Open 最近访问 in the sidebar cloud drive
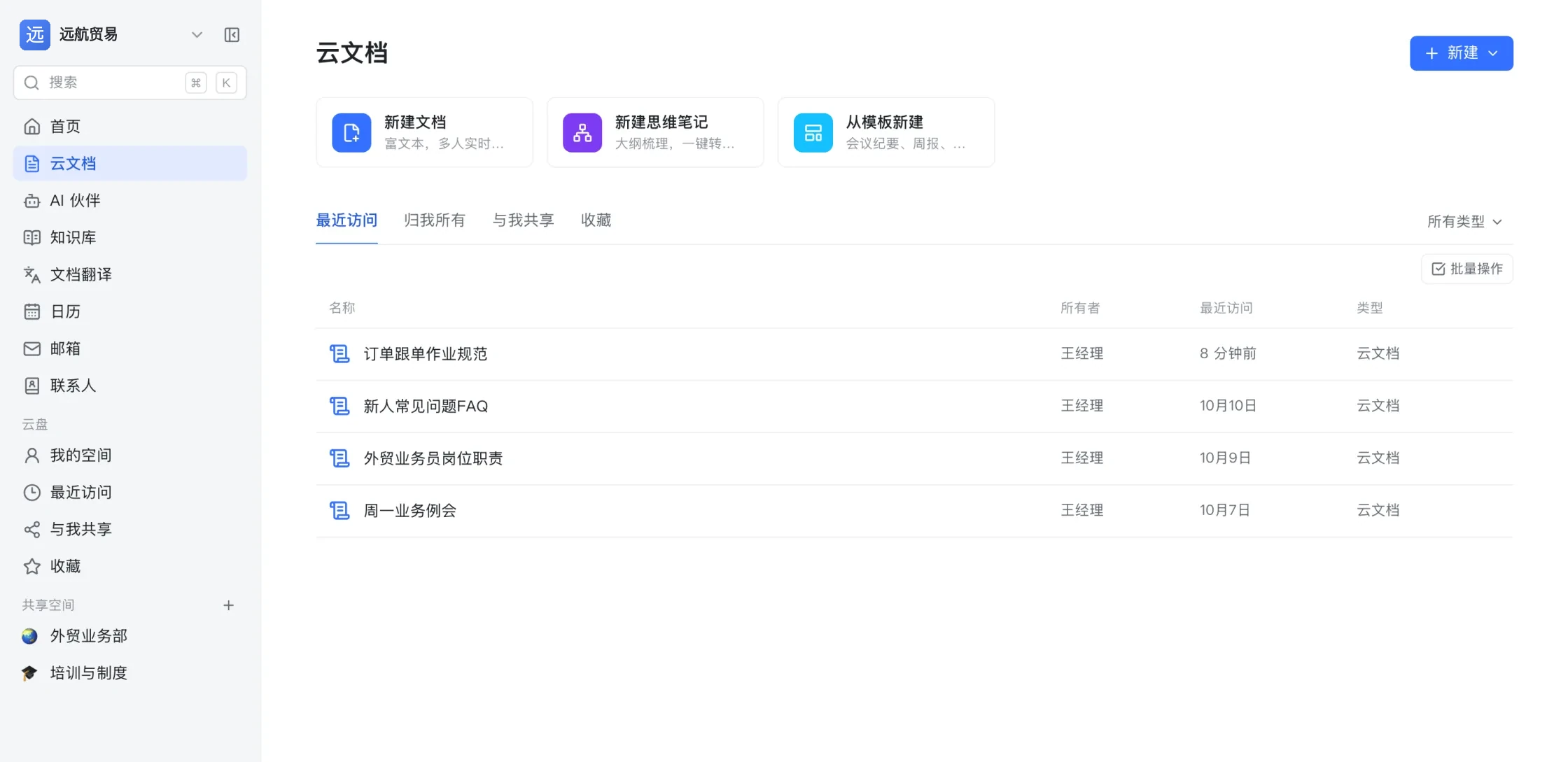This screenshot has height=762, width=1568. pyautogui.click(x=130, y=493)
